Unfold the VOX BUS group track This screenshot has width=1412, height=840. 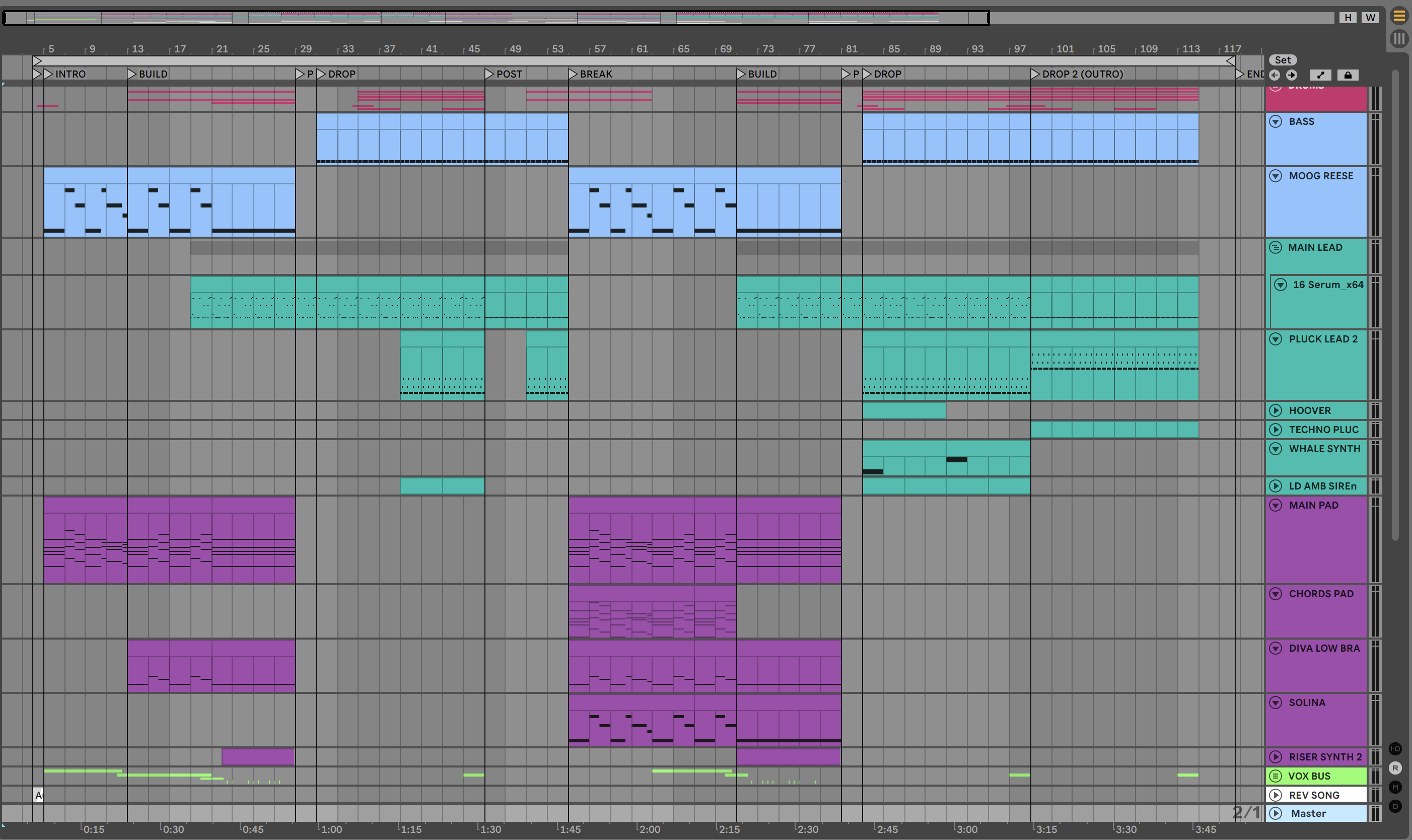tap(1275, 776)
